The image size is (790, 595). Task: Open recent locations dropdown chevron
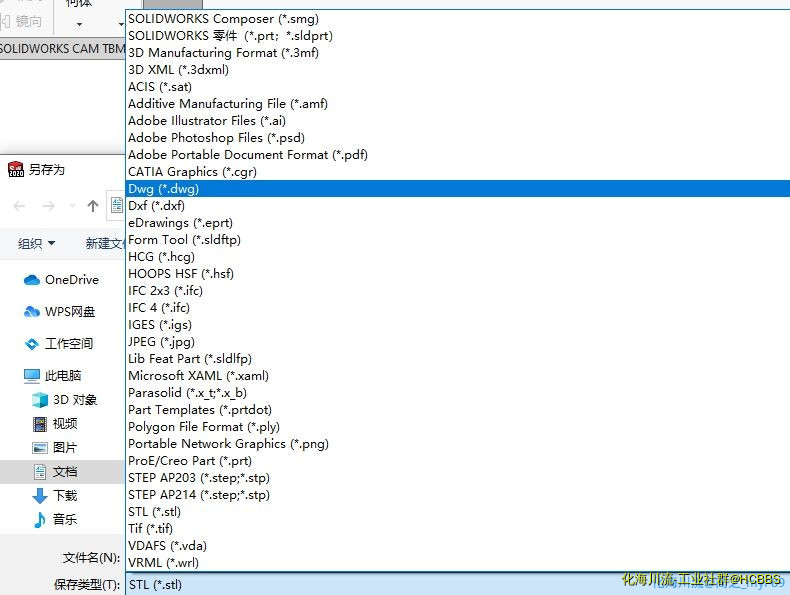pos(72,206)
